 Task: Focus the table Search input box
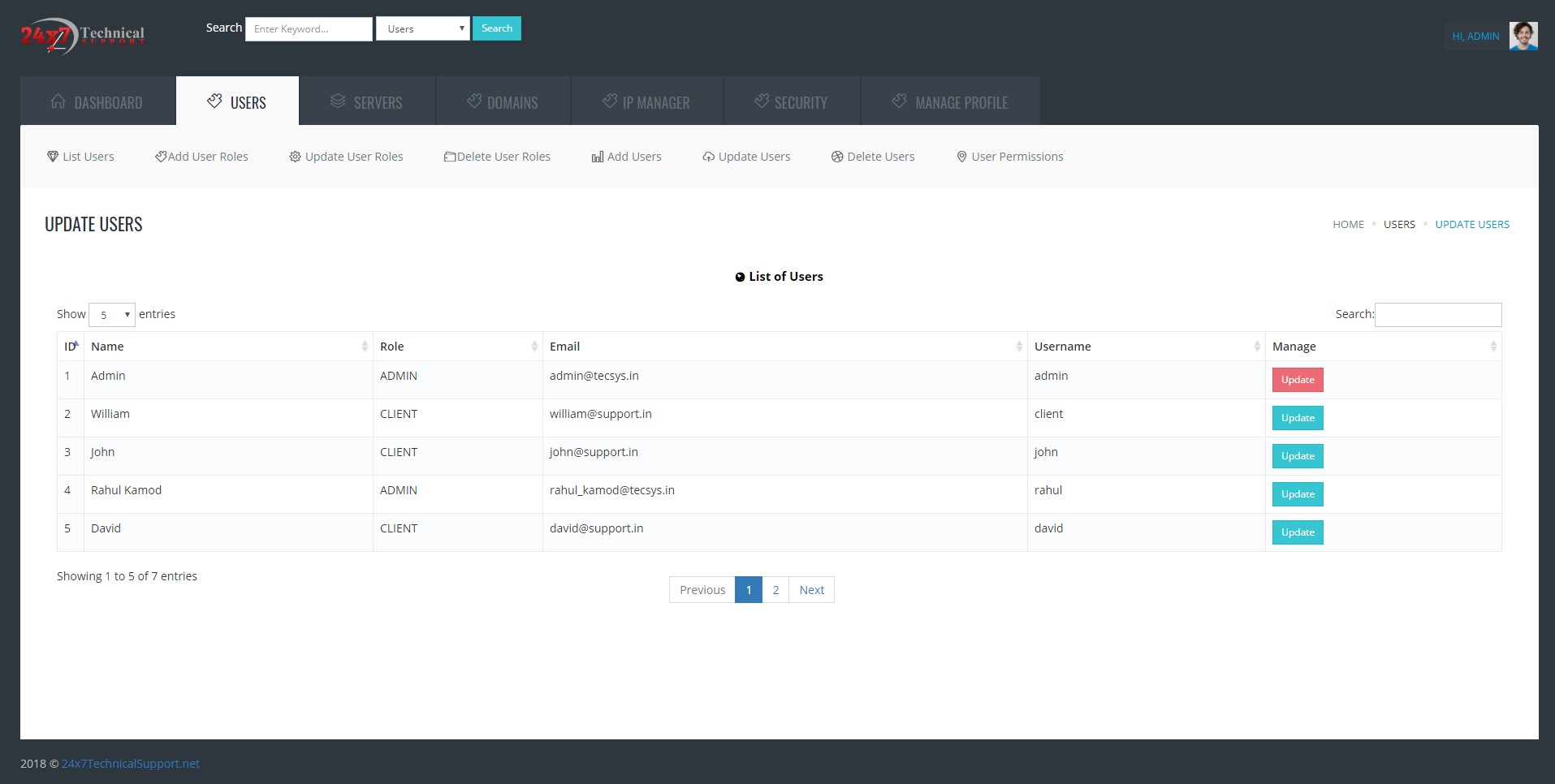coord(1438,315)
